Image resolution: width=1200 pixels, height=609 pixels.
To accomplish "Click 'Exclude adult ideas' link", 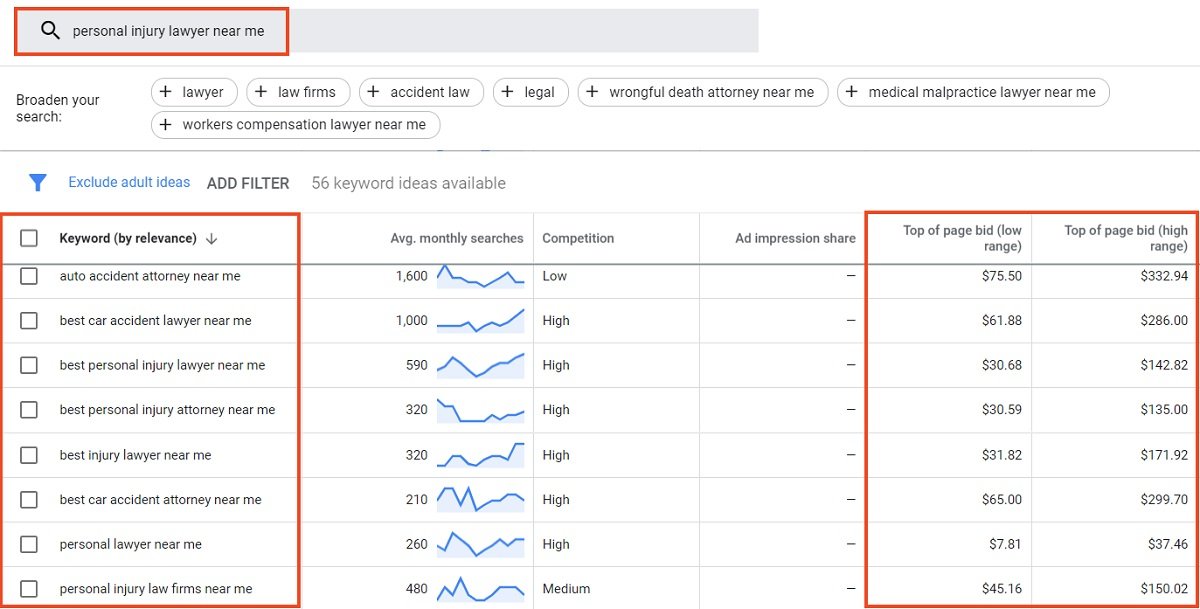I will (129, 182).
